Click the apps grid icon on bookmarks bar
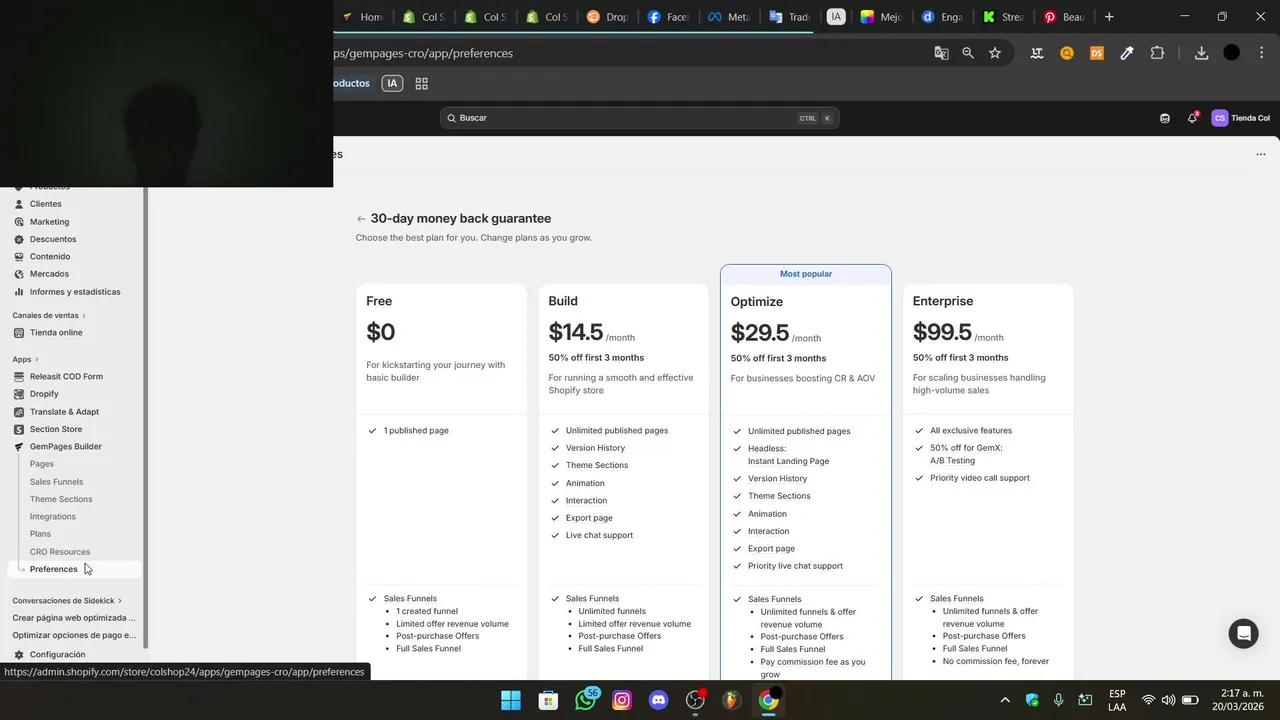1280x720 pixels. point(422,84)
